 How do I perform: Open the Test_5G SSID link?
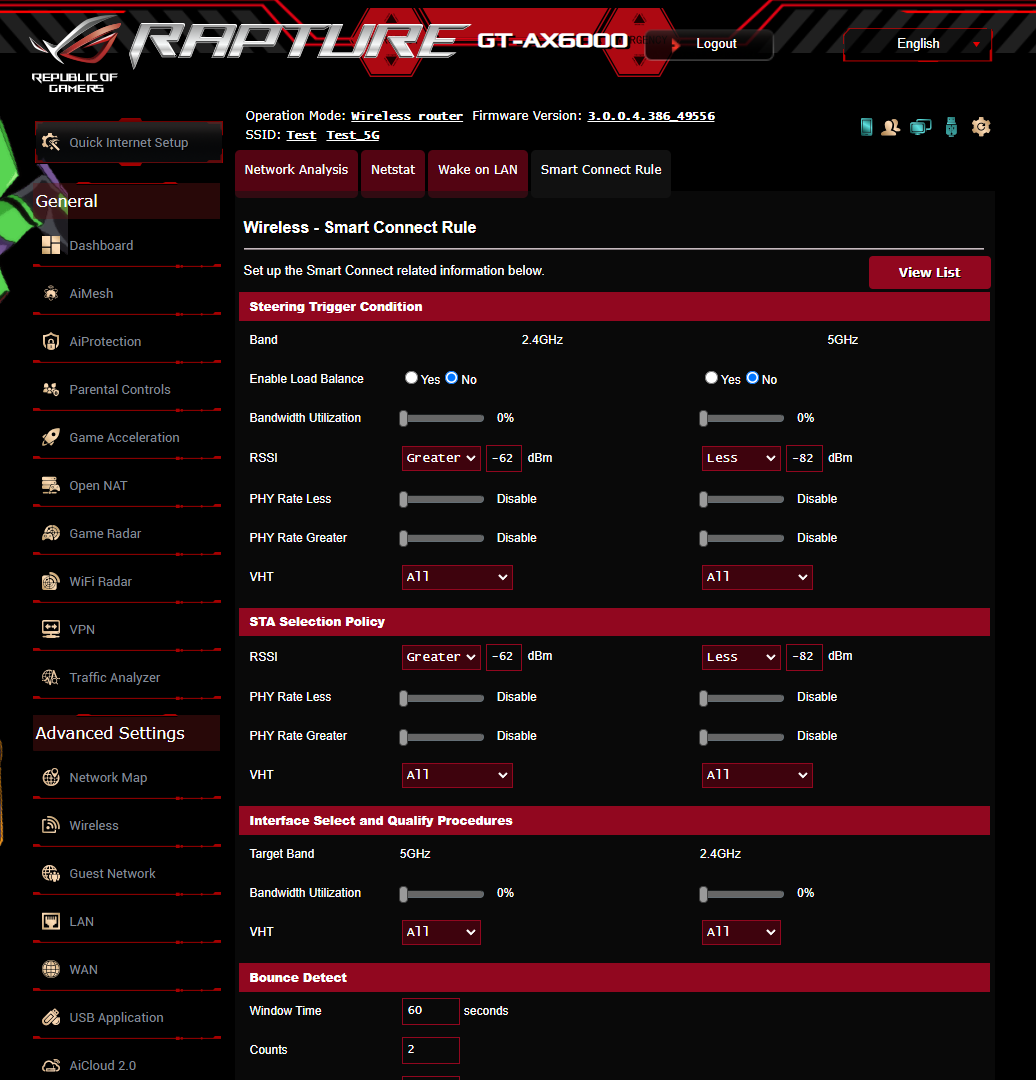coord(353,135)
